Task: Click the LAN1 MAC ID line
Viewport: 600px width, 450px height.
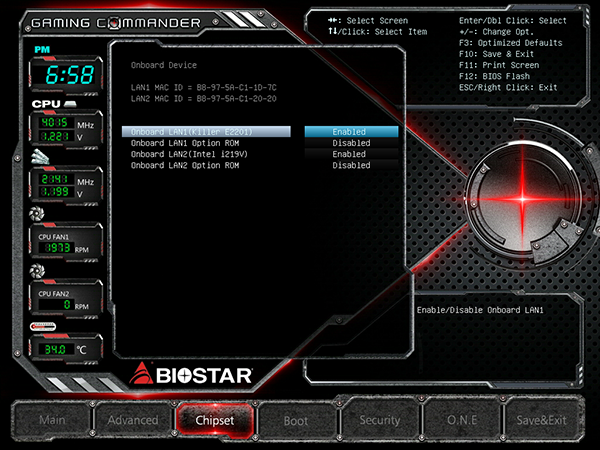Action: [x=204, y=88]
